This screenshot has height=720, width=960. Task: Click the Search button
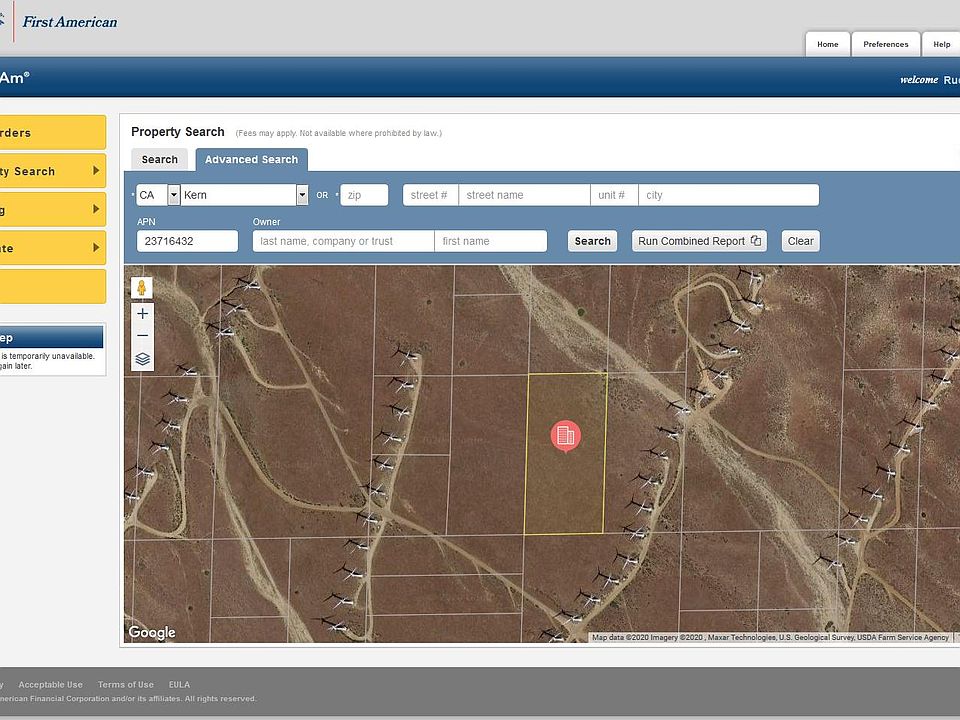click(592, 241)
